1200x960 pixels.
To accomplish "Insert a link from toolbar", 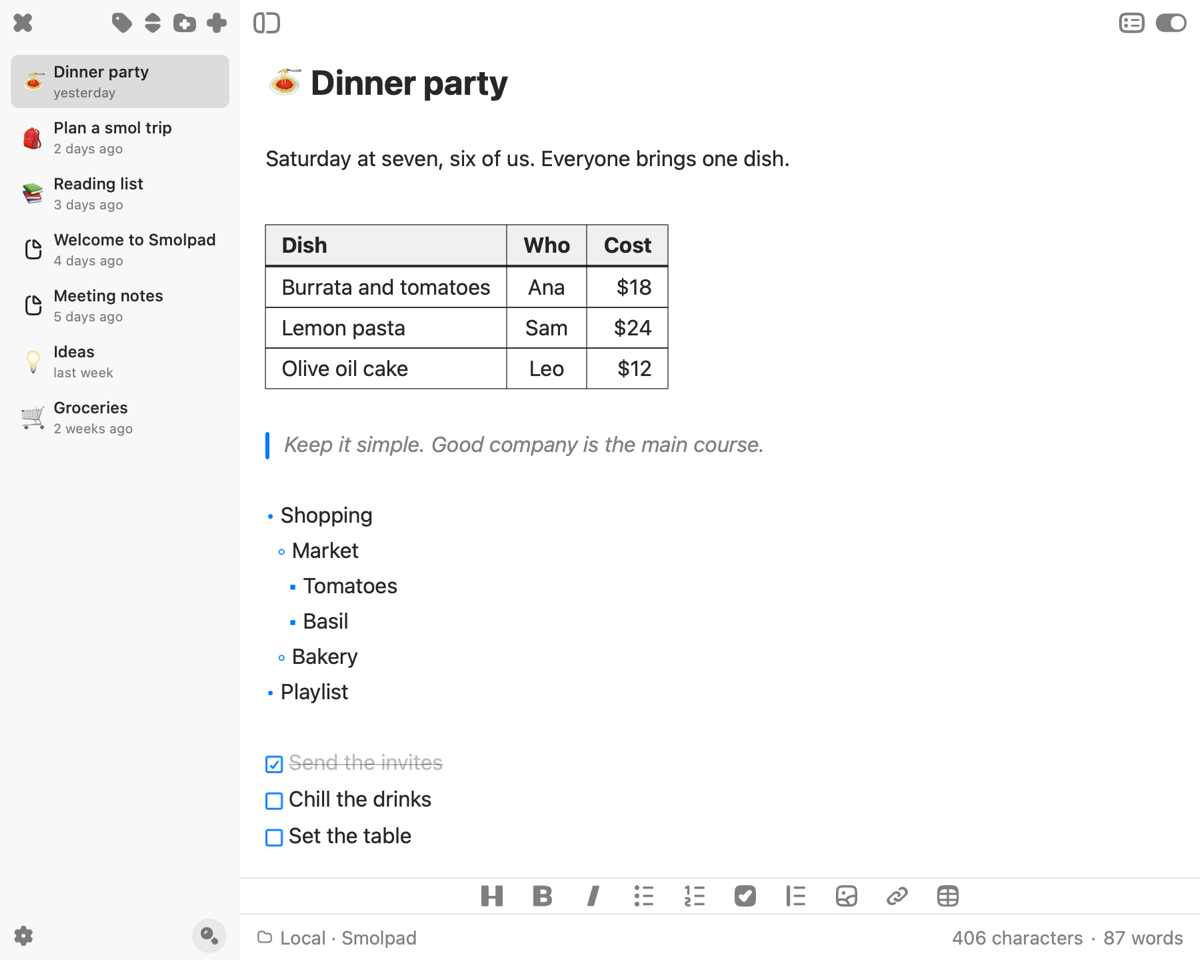I will pos(897,896).
